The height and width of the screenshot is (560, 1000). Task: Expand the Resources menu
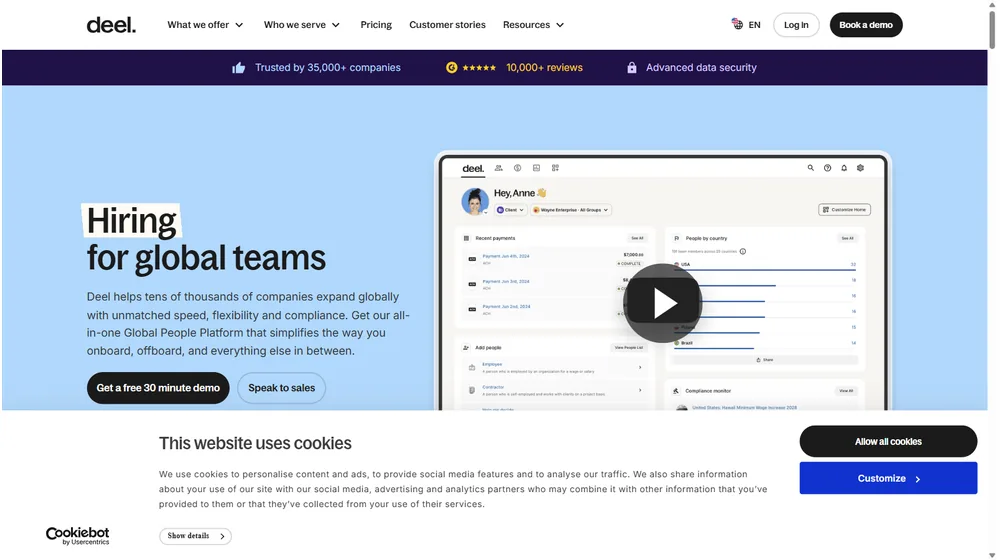click(x=533, y=25)
